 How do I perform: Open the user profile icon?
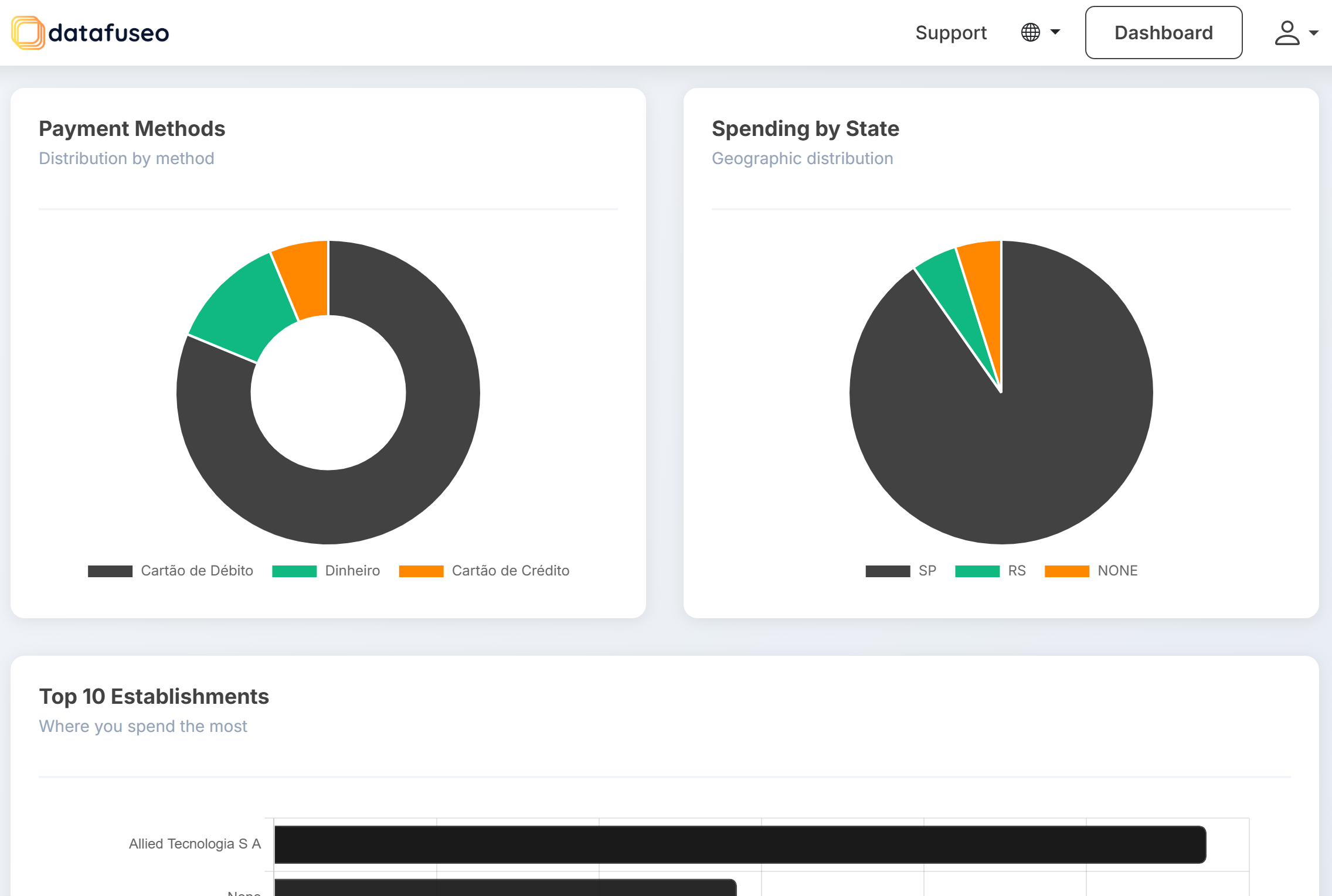click(x=1287, y=33)
